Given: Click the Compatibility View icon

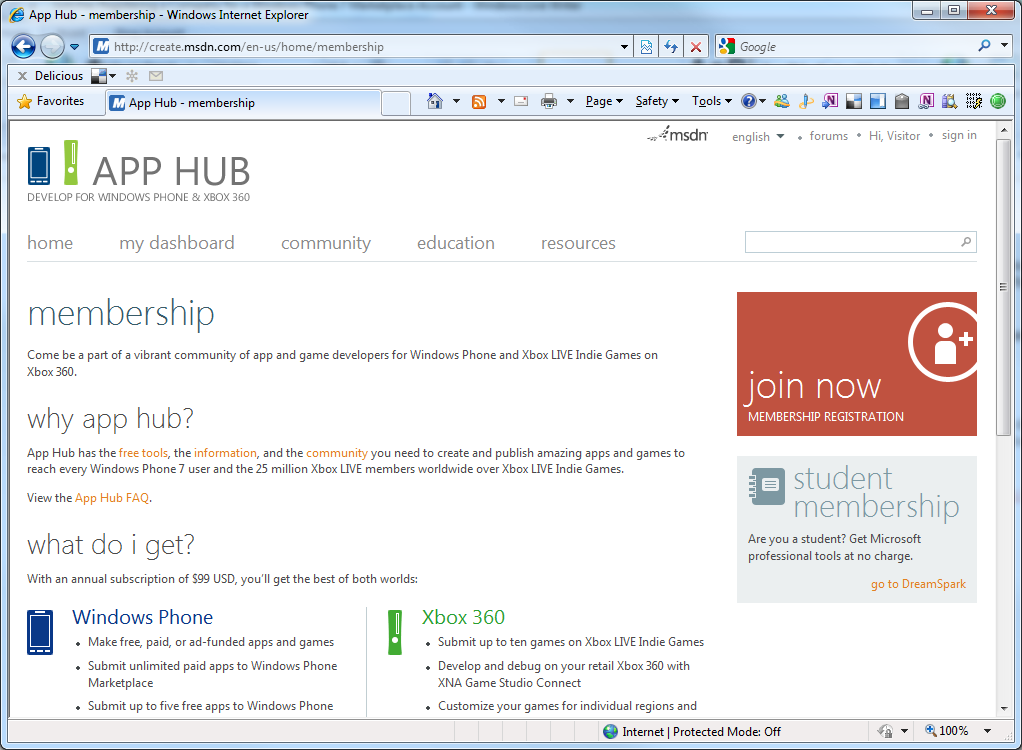Looking at the screenshot, I should click(647, 47).
